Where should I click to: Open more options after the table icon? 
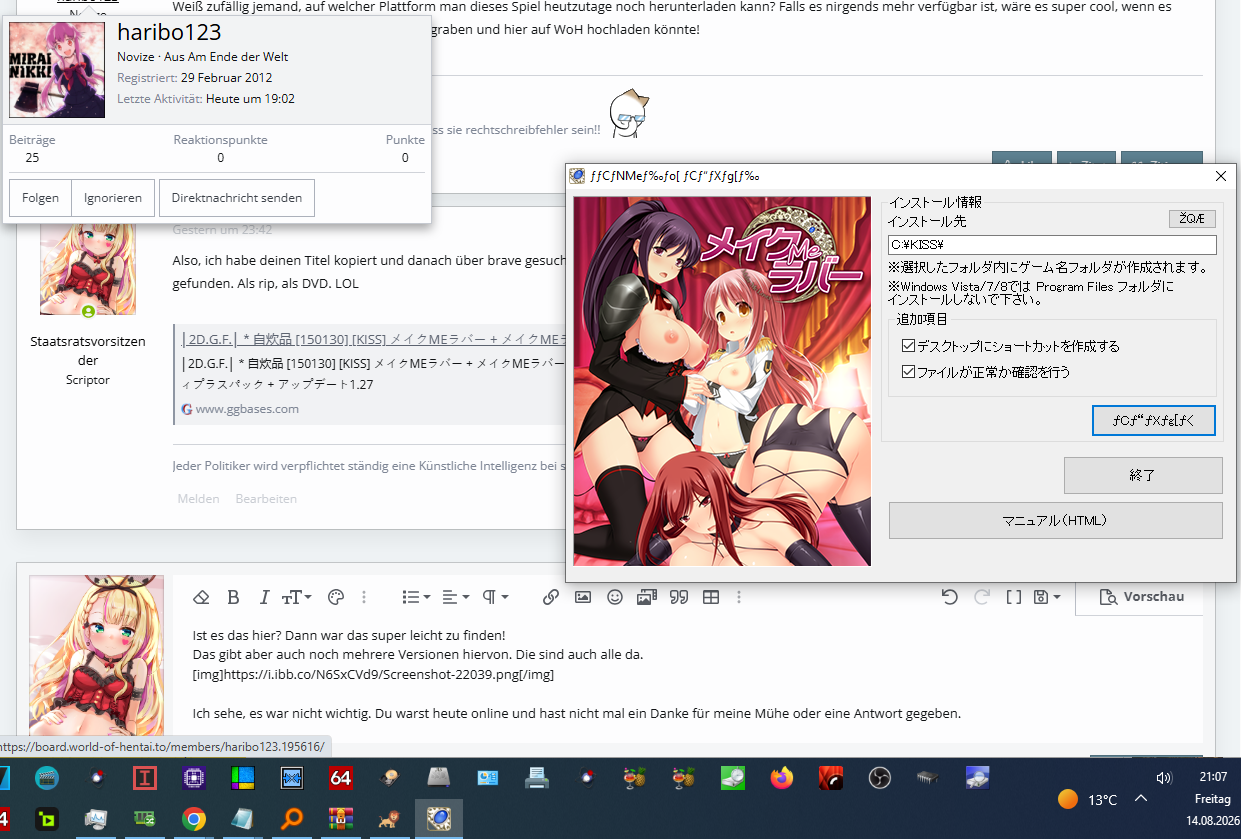pos(739,597)
